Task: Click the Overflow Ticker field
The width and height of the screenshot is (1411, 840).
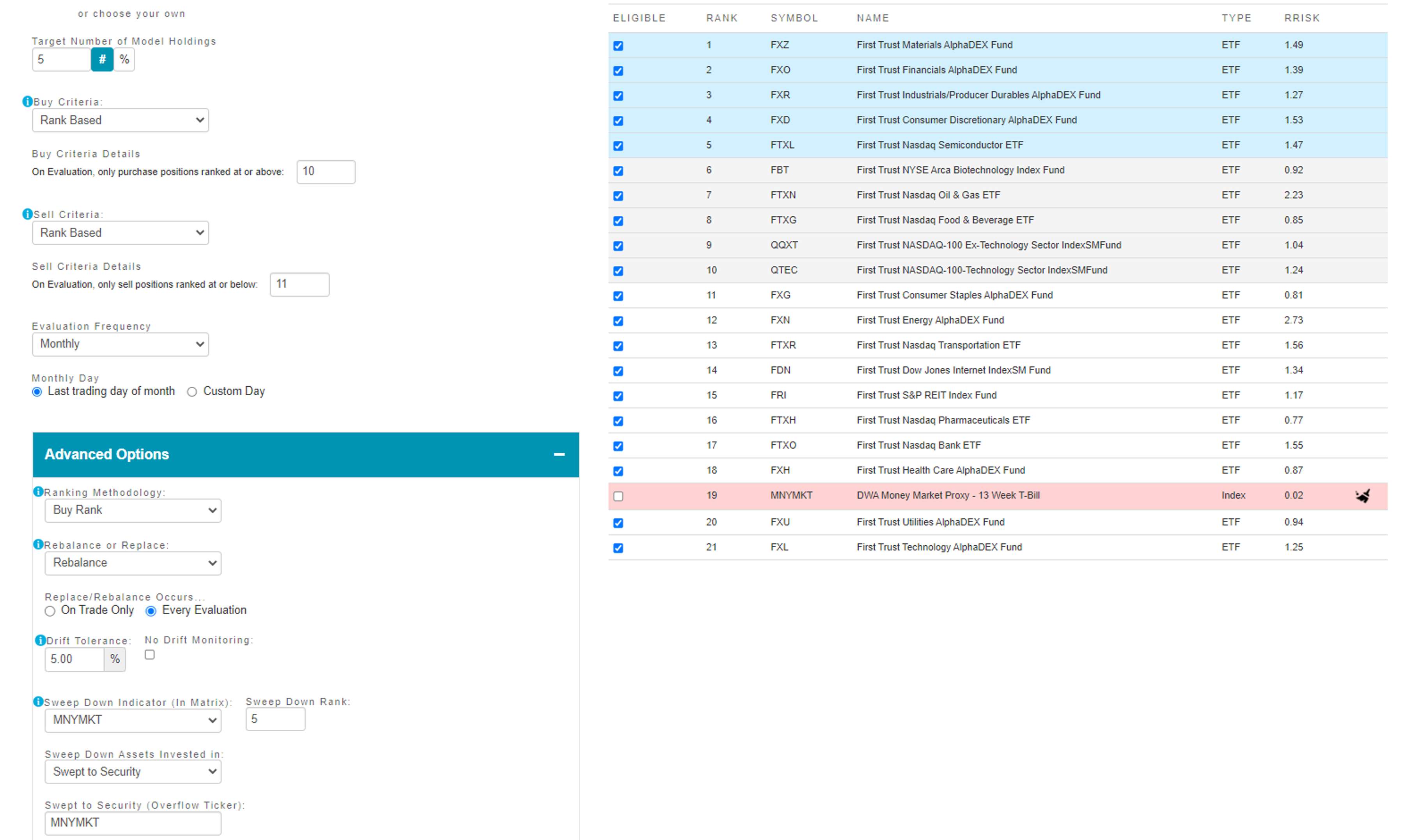Action: click(x=133, y=823)
